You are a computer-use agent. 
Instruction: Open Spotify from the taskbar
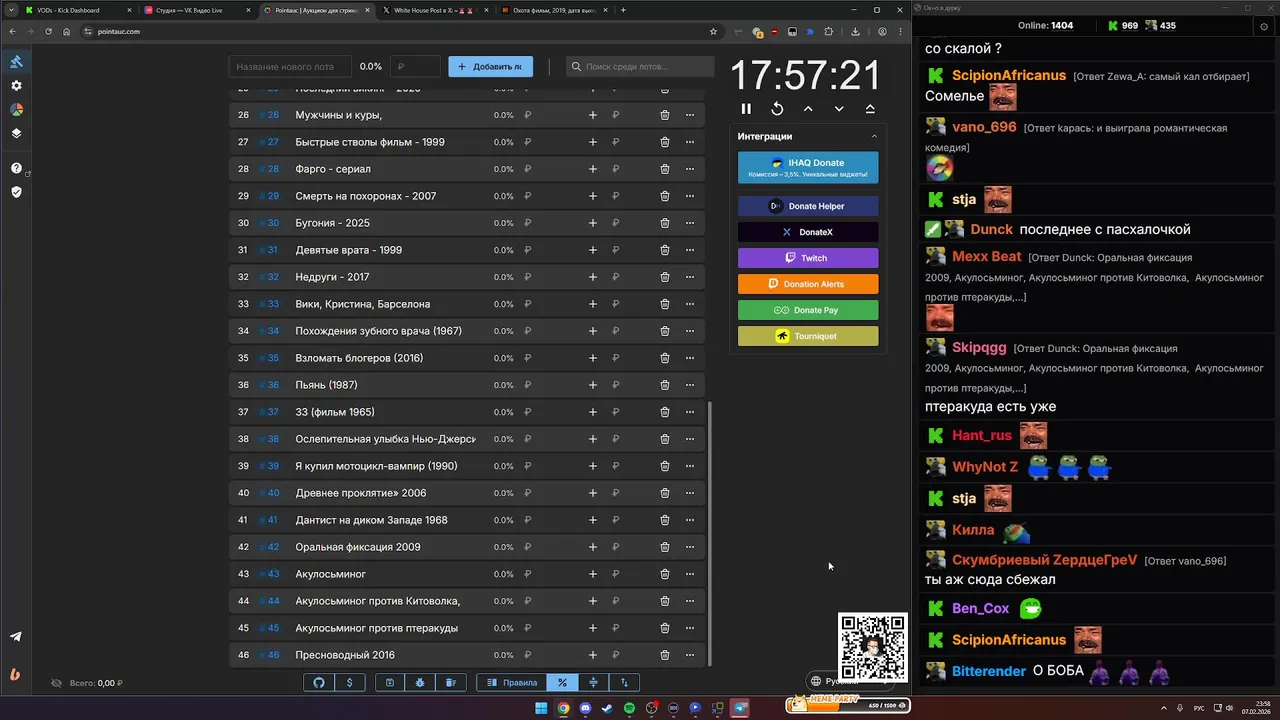629,708
